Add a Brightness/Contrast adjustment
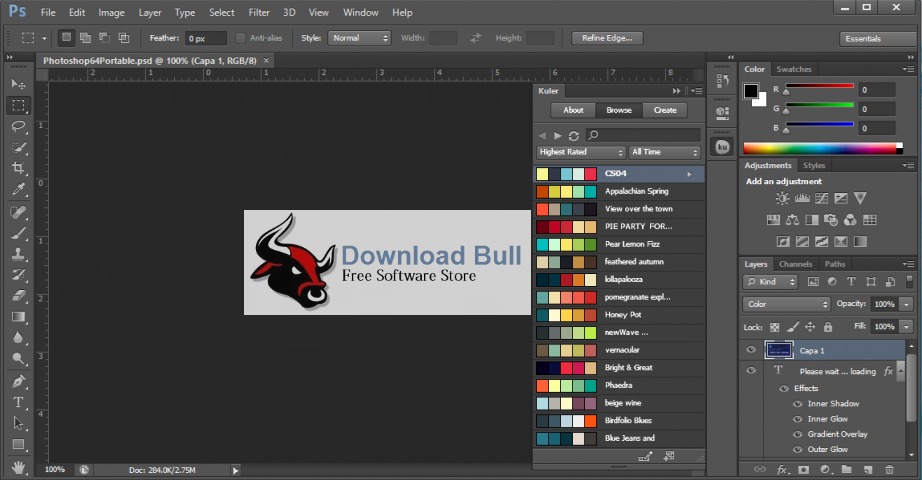 782,198
